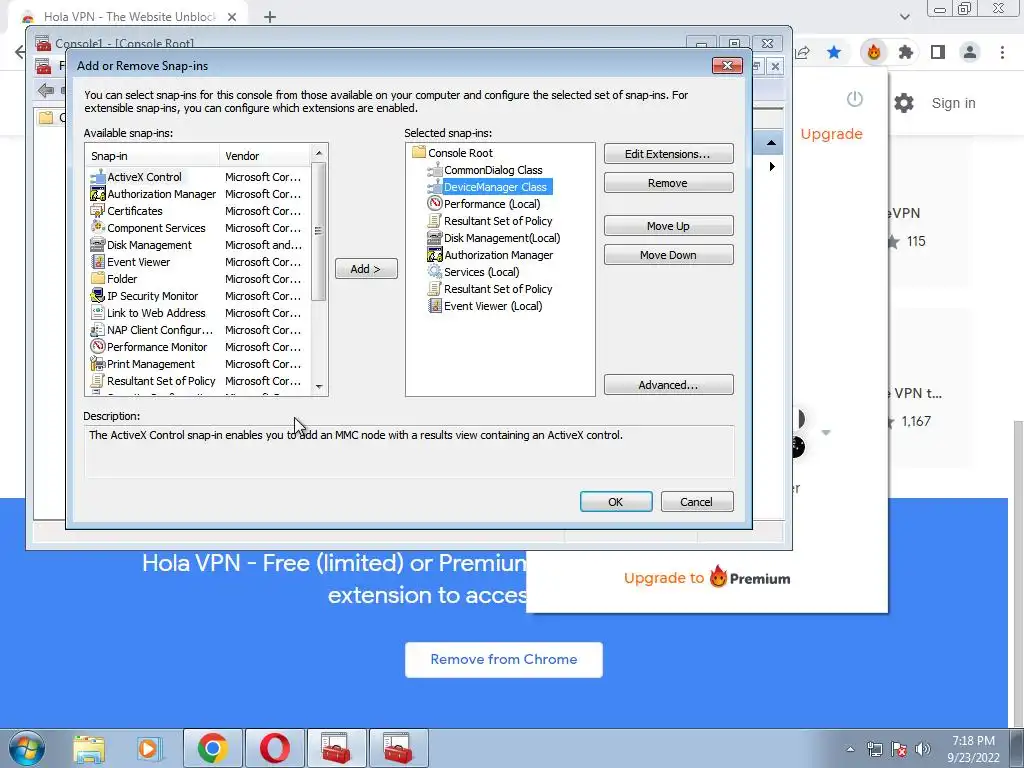This screenshot has height=768, width=1024.
Task: Confirm with the OK button
Action: point(616,502)
